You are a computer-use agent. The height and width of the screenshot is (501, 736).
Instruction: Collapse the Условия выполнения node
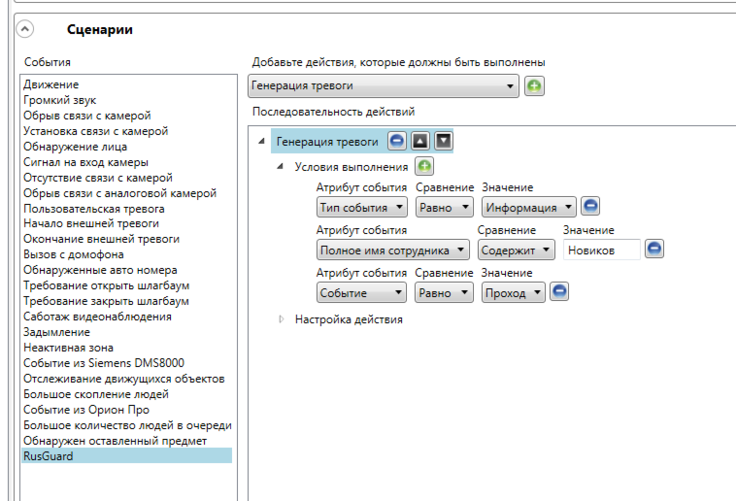(280, 166)
